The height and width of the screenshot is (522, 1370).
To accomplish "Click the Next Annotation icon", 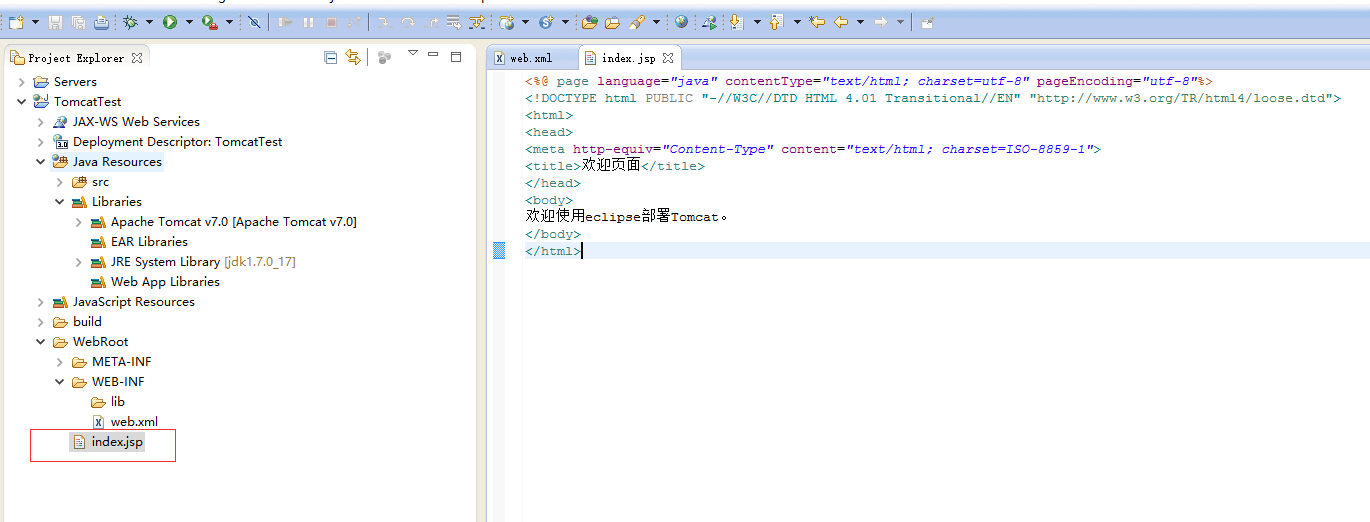I will [737, 22].
